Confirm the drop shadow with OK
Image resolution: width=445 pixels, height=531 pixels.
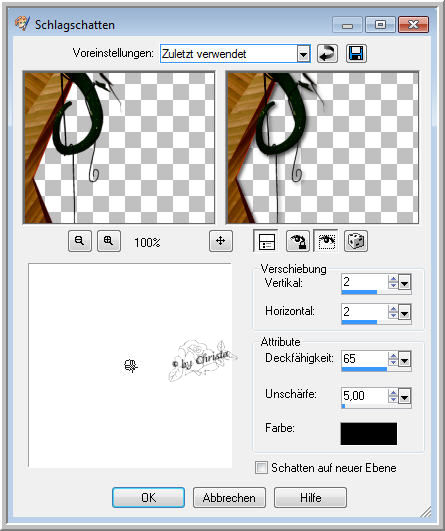pyautogui.click(x=148, y=497)
